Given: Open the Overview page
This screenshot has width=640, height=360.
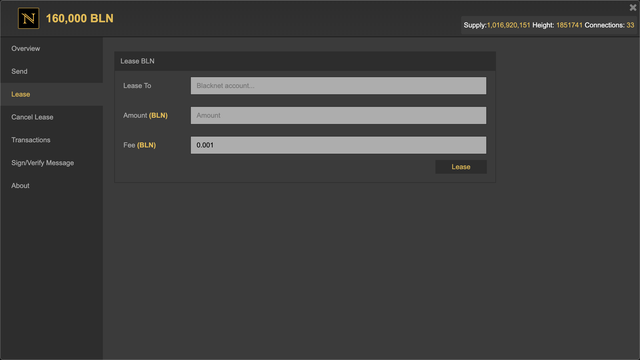Looking at the screenshot, I should (x=26, y=49).
